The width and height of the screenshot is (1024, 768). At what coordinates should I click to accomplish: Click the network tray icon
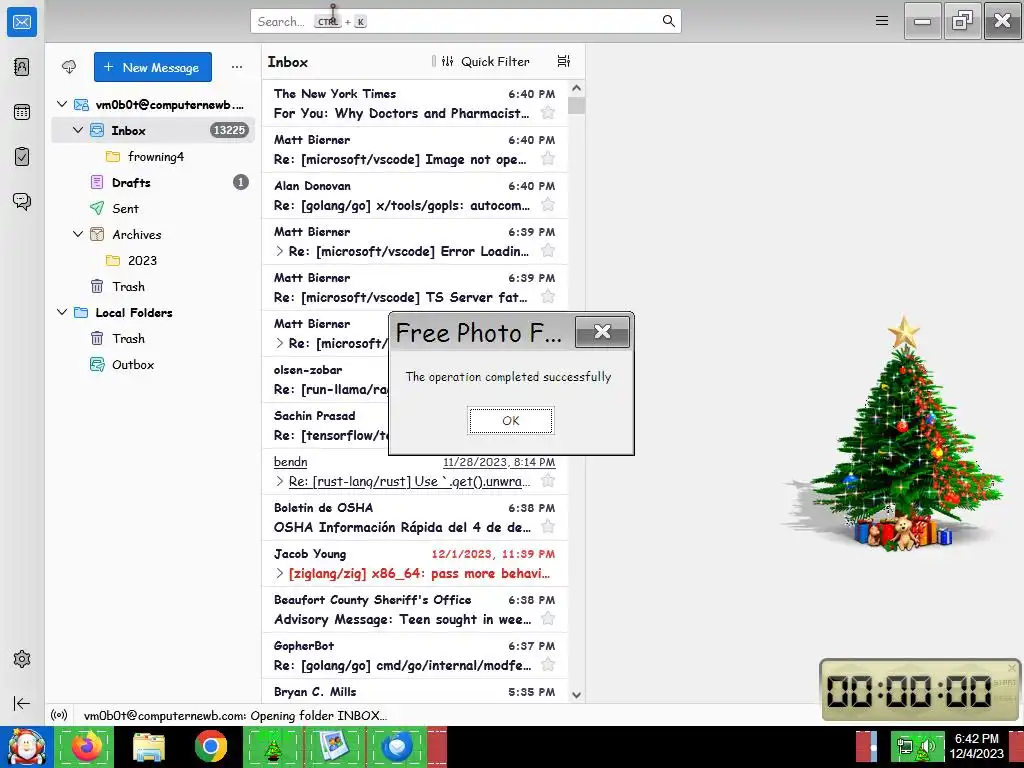pos(904,746)
